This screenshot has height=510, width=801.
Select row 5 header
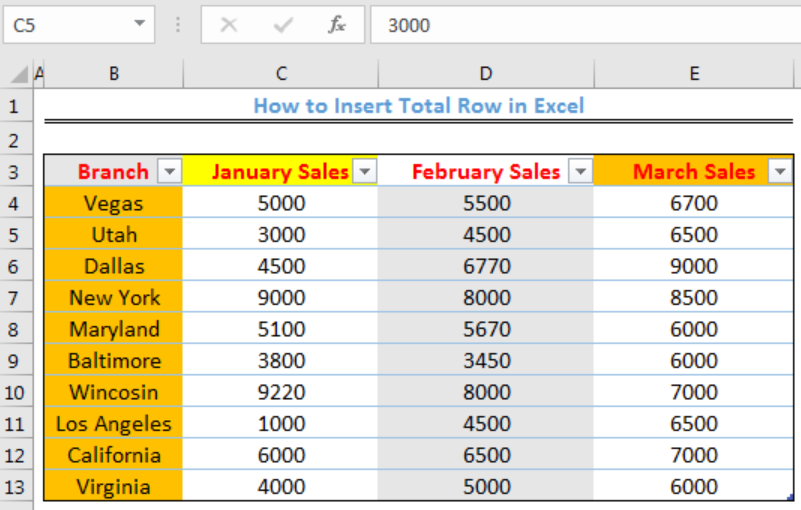click(x=14, y=235)
